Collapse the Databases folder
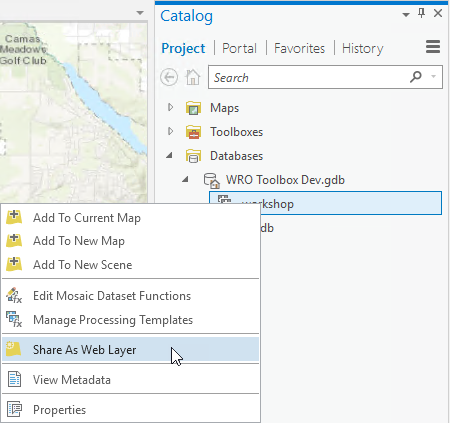Image resolution: width=450 pixels, height=423 pixels. tap(170, 155)
